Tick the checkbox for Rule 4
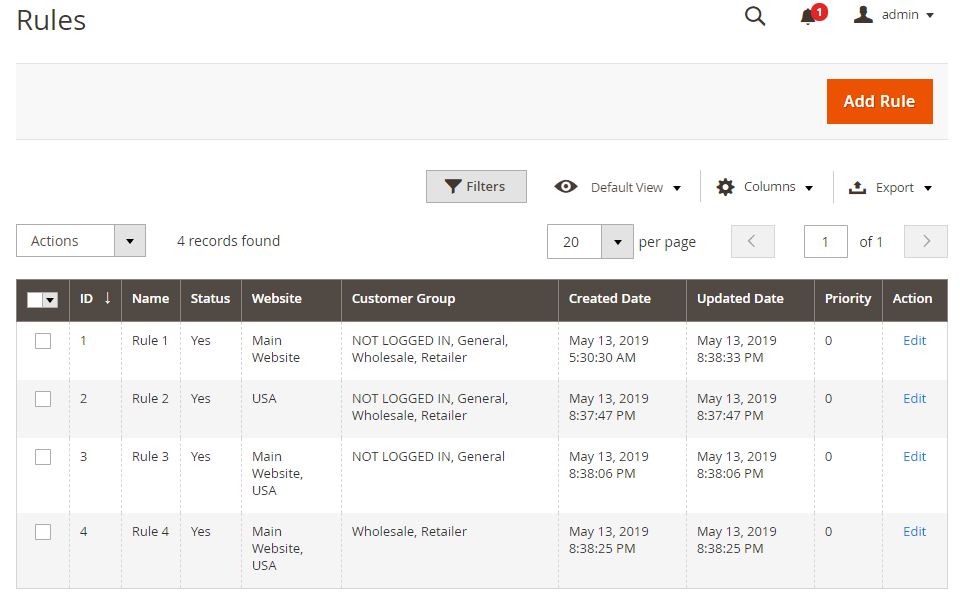 tap(43, 532)
